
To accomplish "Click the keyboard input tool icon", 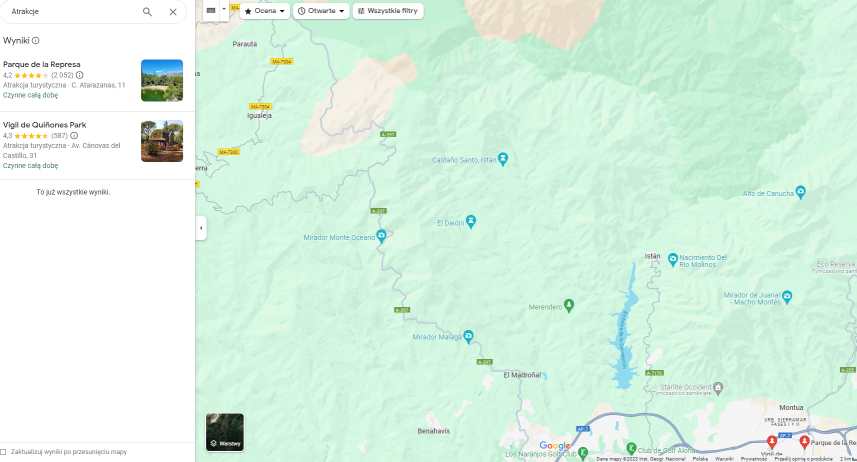I will coord(211,10).
